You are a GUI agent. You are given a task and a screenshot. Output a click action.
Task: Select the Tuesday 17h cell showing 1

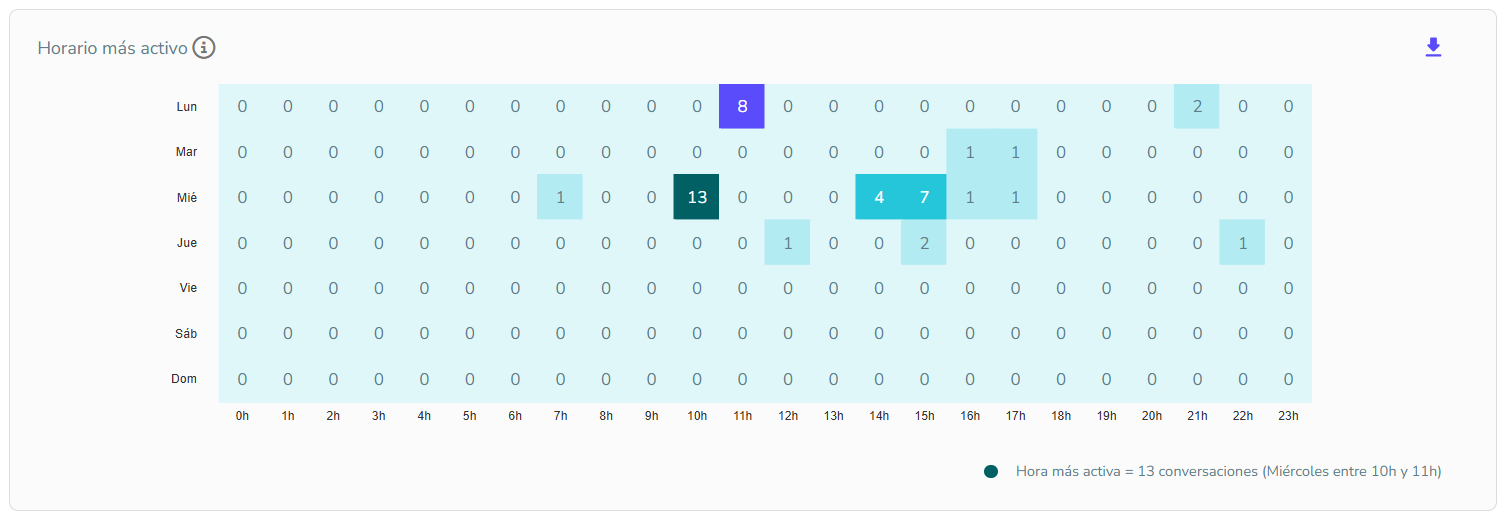pos(1015,152)
